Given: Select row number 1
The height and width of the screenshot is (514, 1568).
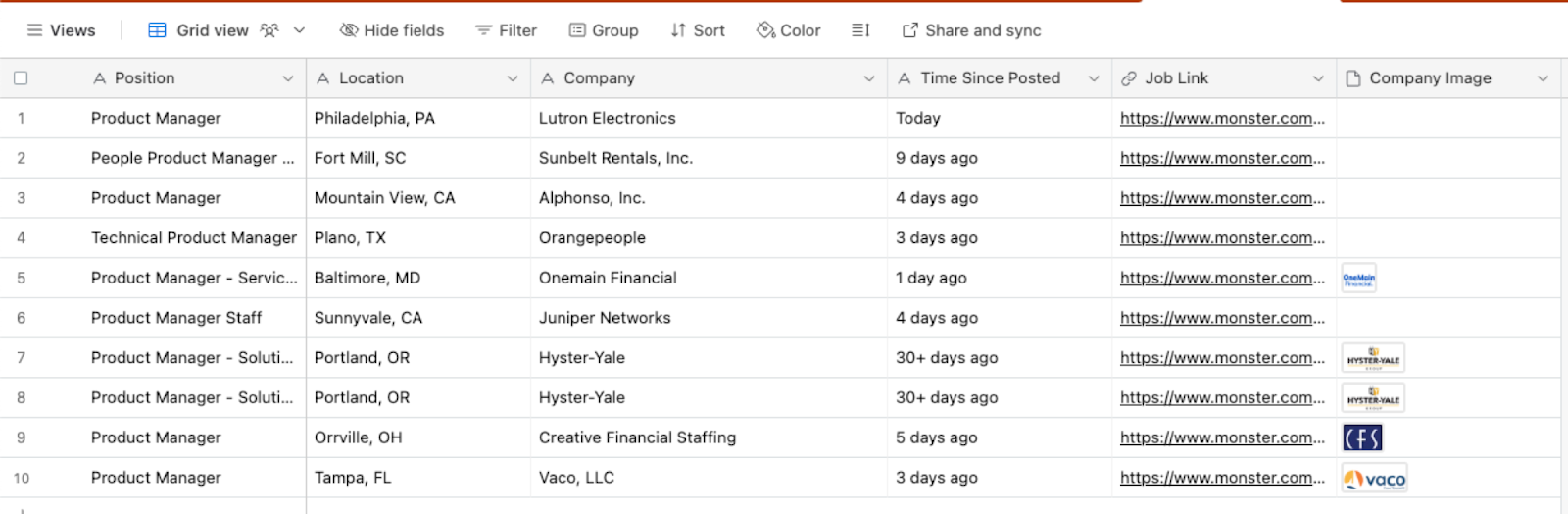Looking at the screenshot, I should pos(21,118).
